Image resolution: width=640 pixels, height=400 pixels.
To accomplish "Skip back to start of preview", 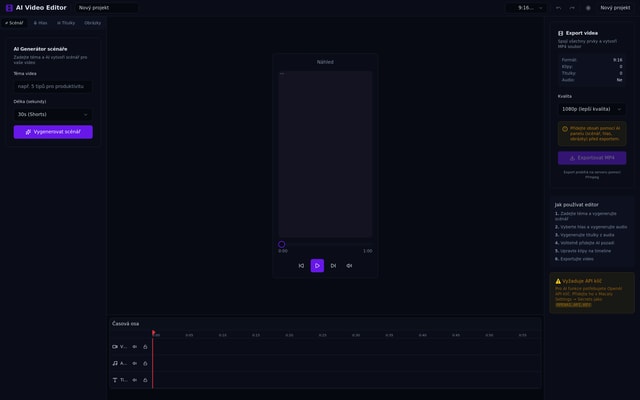I will pyautogui.click(x=301, y=266).
